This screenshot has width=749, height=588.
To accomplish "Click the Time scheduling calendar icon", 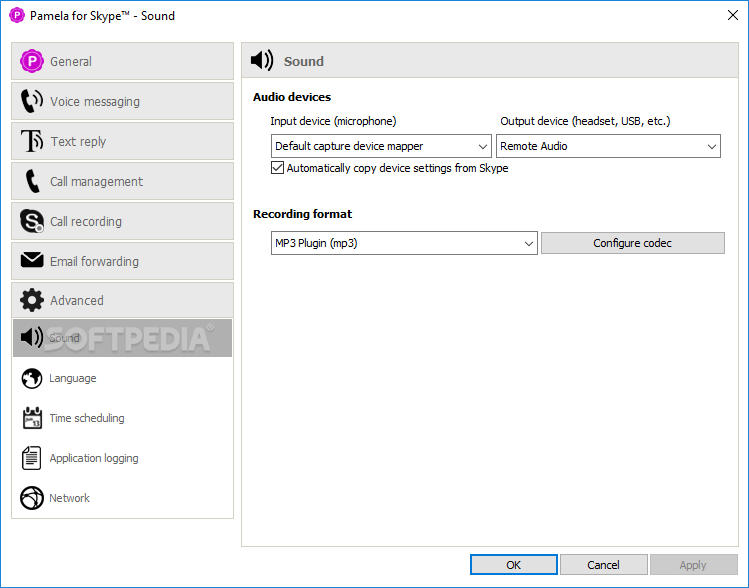I will (32, 418).
